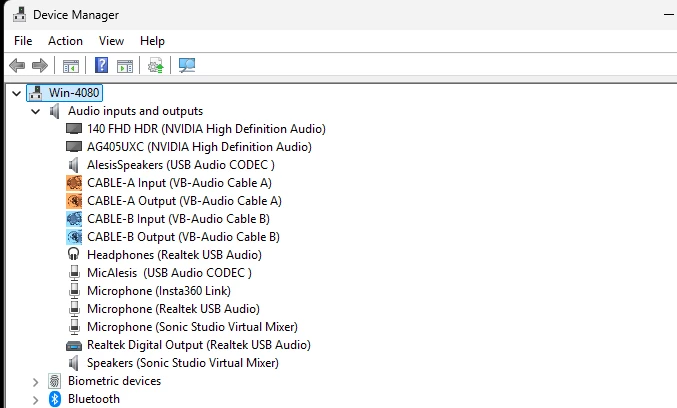Image resolution: width=677 pixels, height=408 pixels.
Task: Click the CABLE-A Input orange icon
Action: pos(74,183)
